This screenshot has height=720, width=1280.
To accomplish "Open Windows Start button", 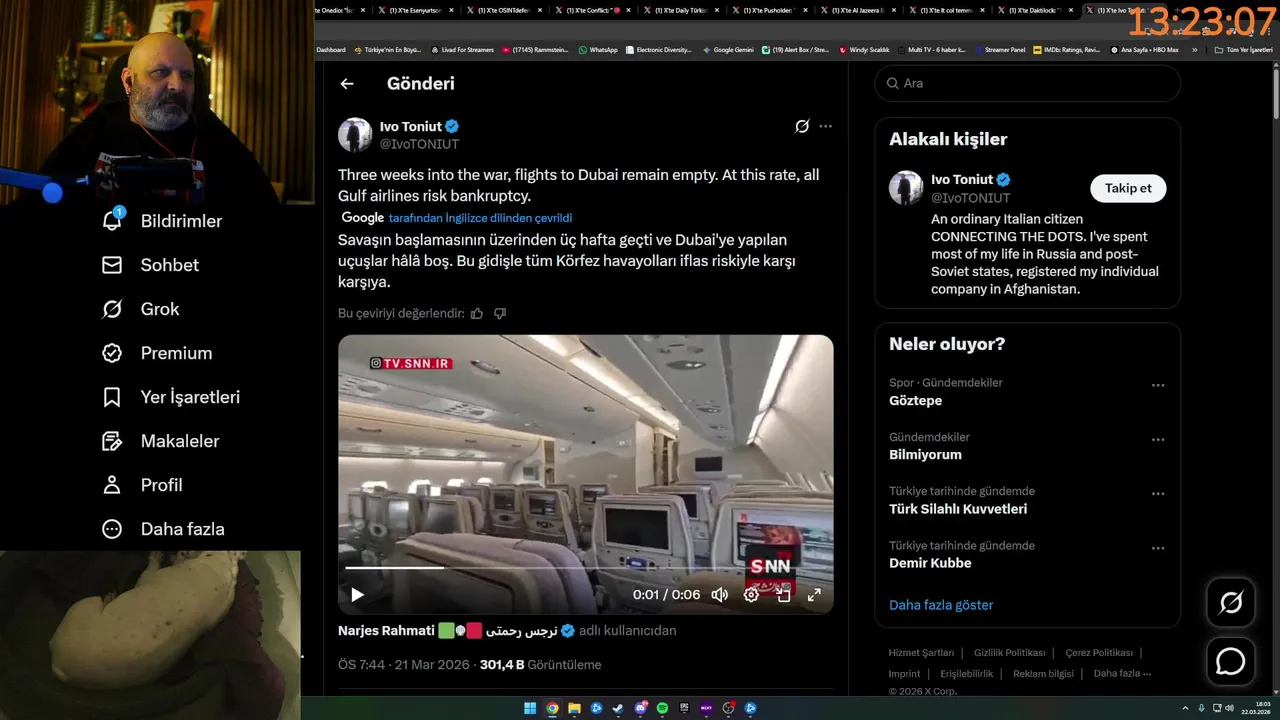I will (x=530, y=708).
